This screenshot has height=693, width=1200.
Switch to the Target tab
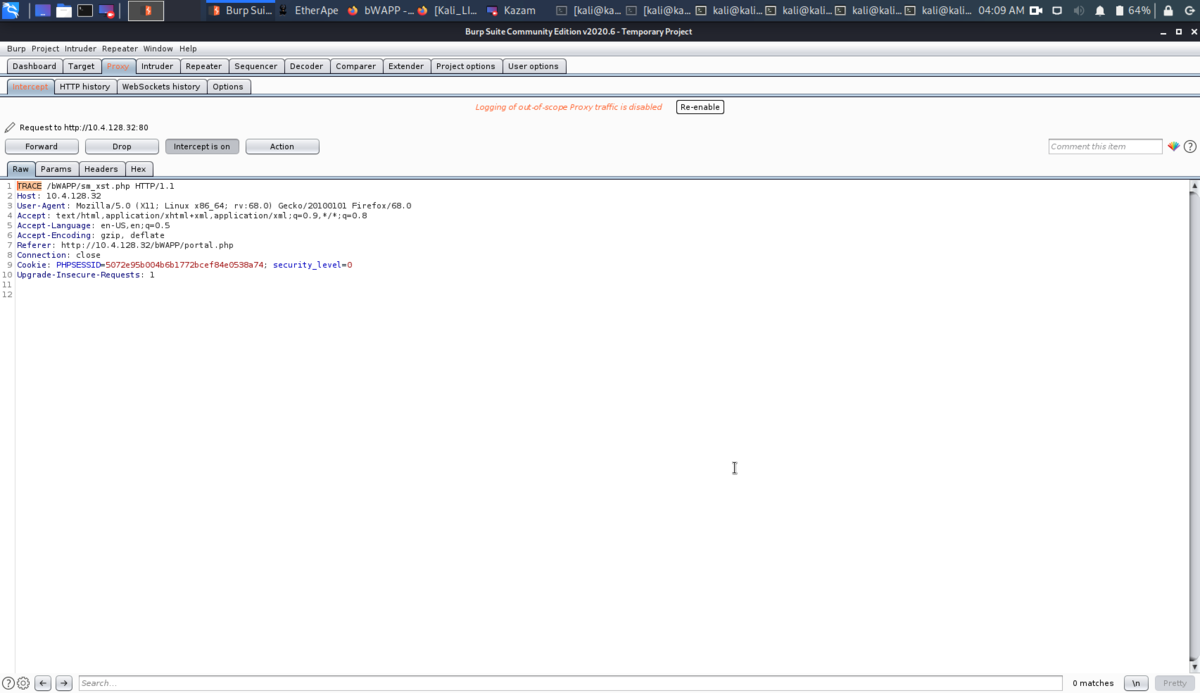point(81,66)
